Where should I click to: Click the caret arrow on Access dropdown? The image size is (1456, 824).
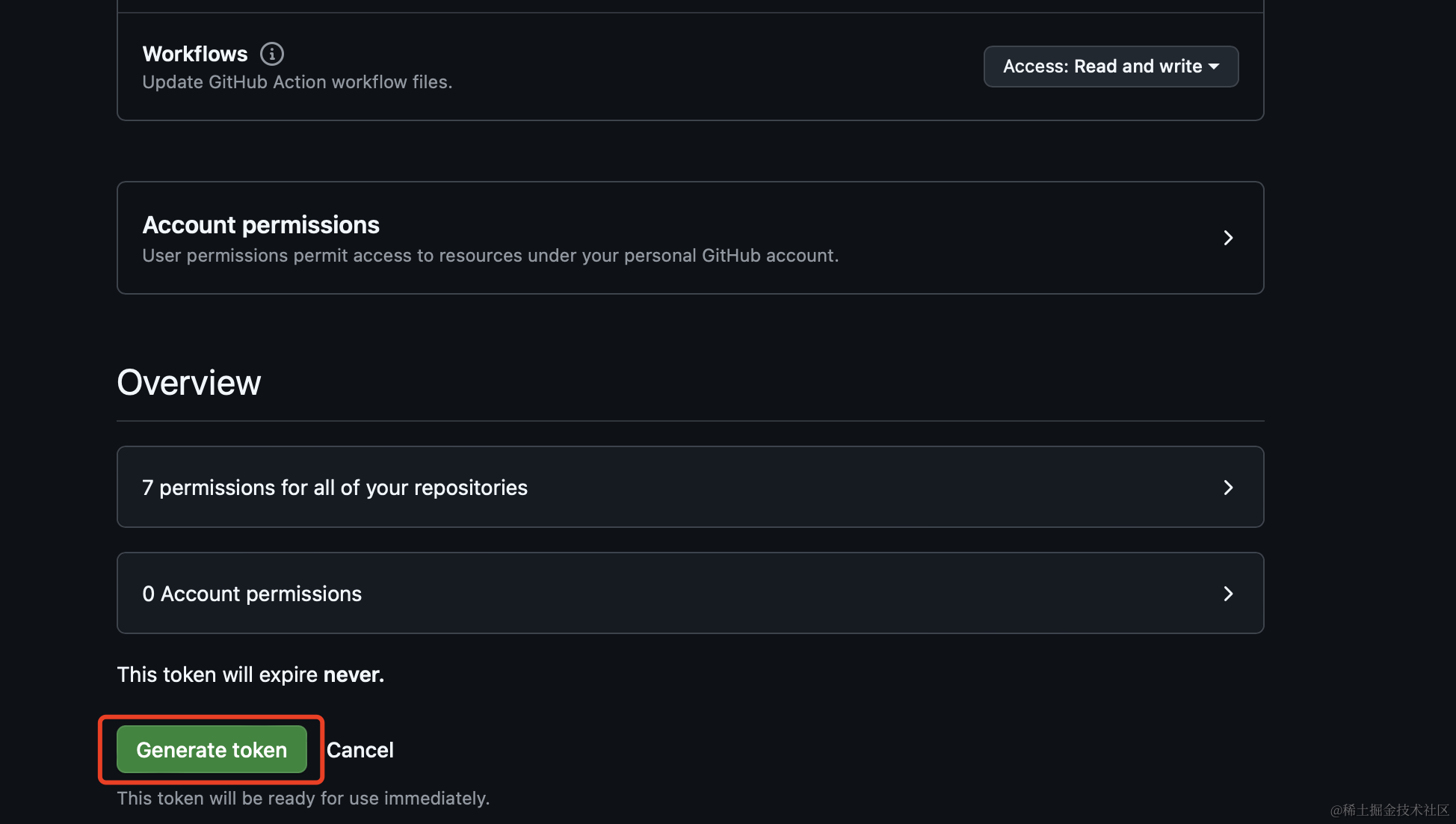click(x=1214, y=67)
